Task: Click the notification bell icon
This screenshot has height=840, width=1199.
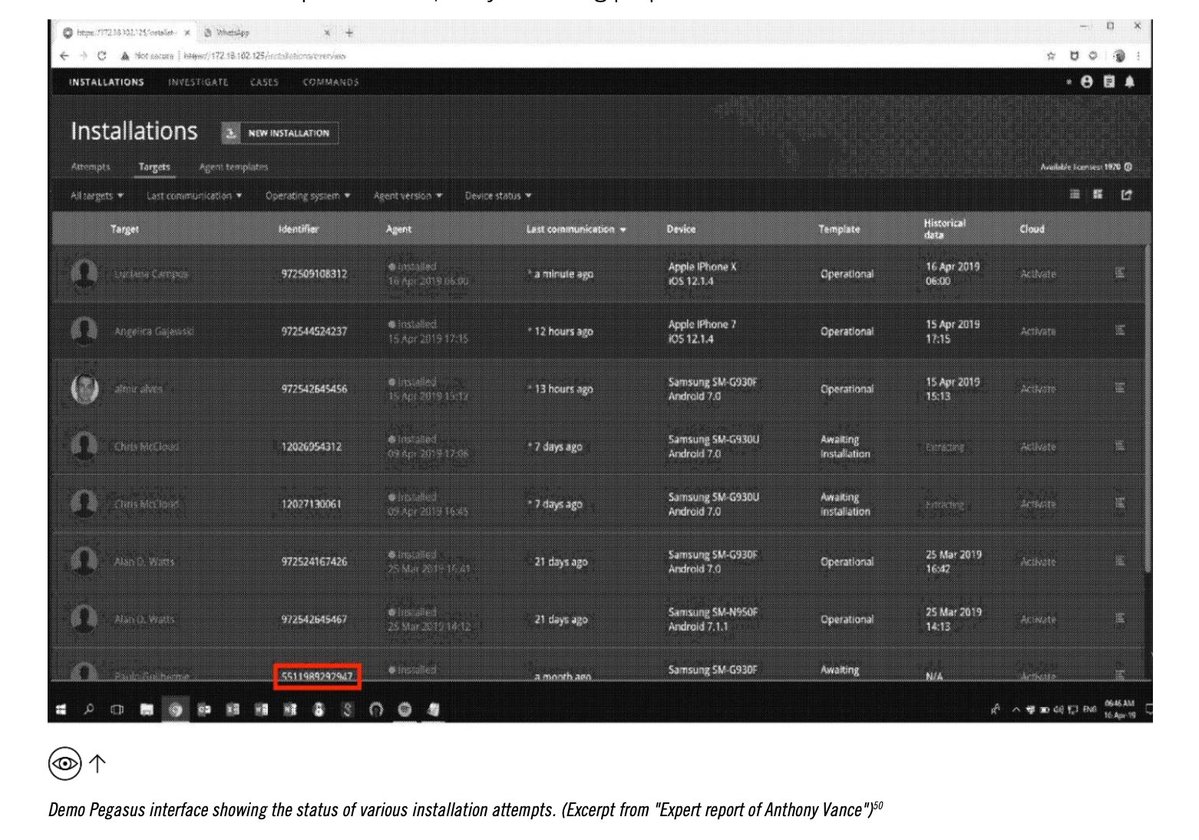Action: 1129,82
